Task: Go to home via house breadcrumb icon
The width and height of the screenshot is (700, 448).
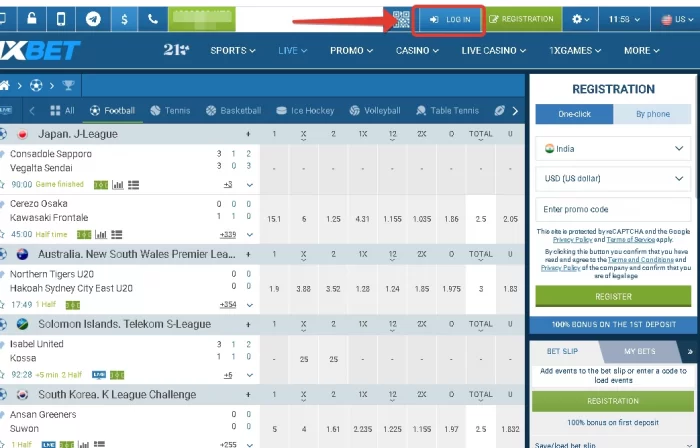Action: pos(4,85)
